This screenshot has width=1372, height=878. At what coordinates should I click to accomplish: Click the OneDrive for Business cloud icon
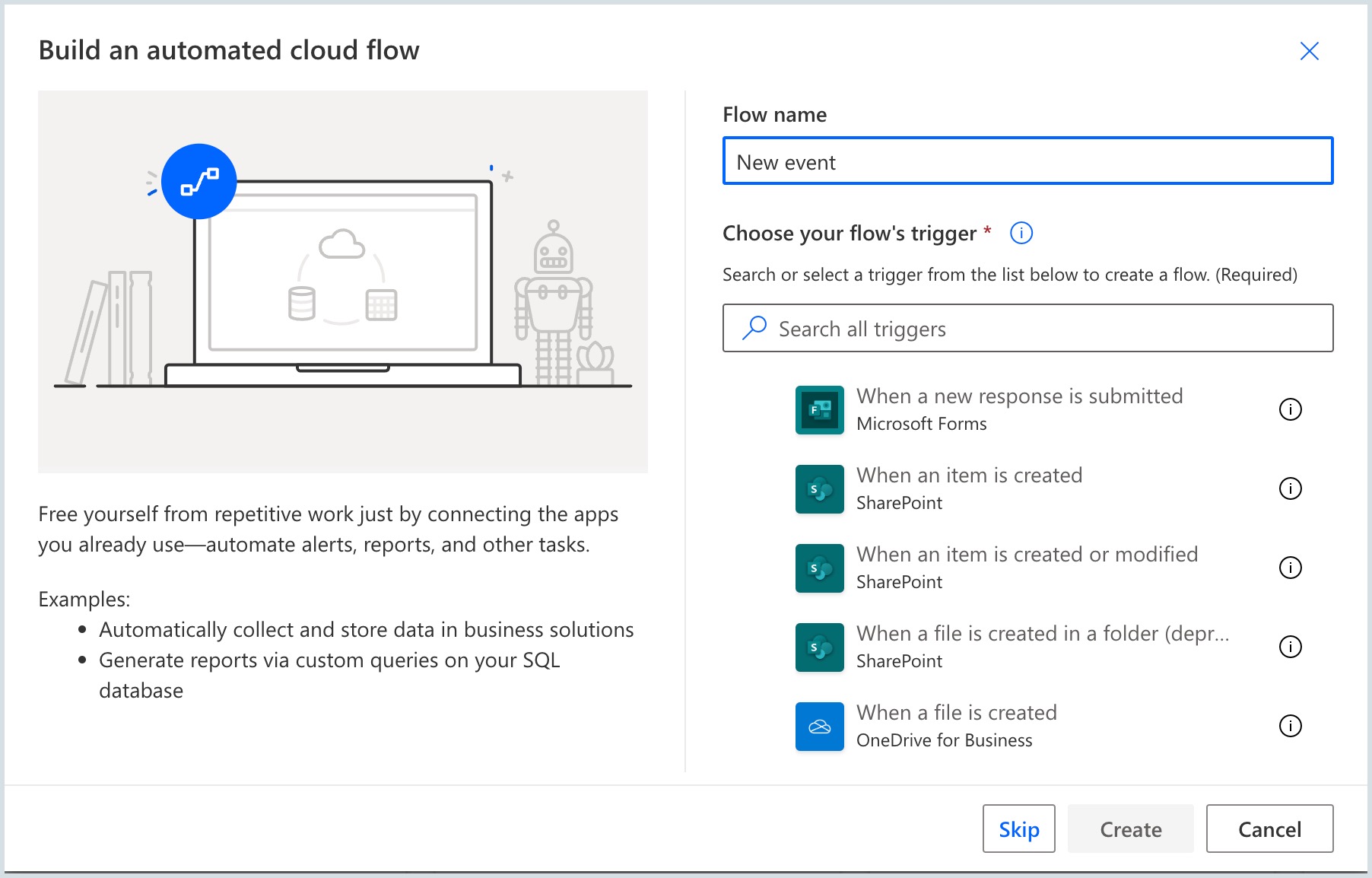coord(819,727)
